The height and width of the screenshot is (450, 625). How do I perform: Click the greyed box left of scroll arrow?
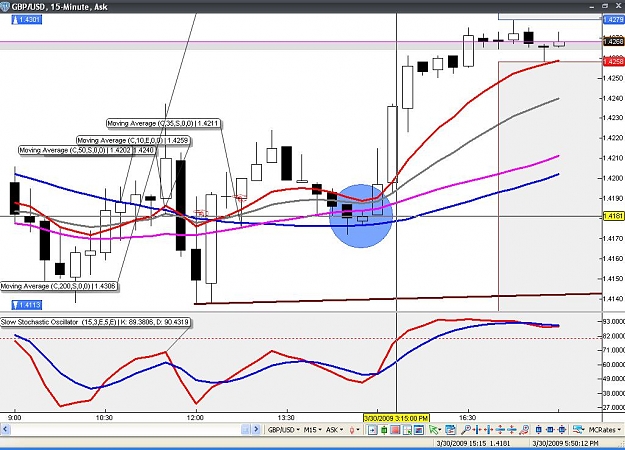pyautogui.click(x=245, y=429)
